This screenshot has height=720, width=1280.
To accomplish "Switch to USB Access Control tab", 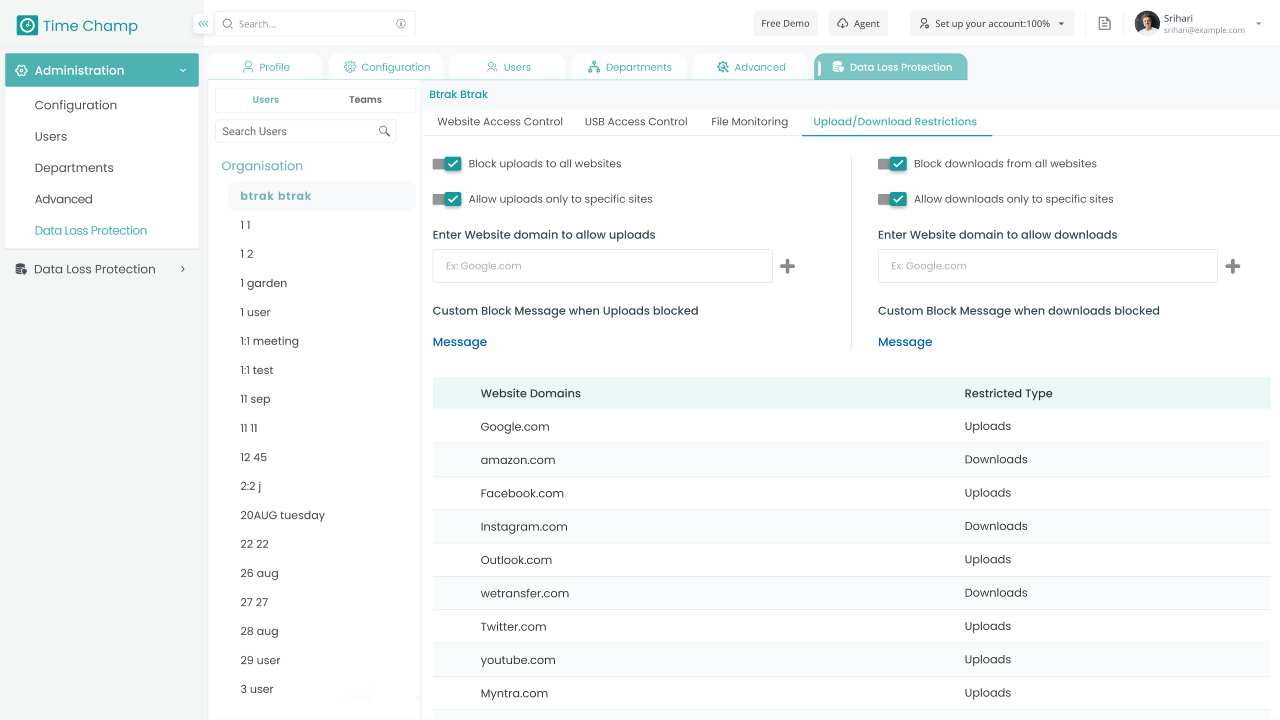I will pyautogui.click(x=636, y=122).
